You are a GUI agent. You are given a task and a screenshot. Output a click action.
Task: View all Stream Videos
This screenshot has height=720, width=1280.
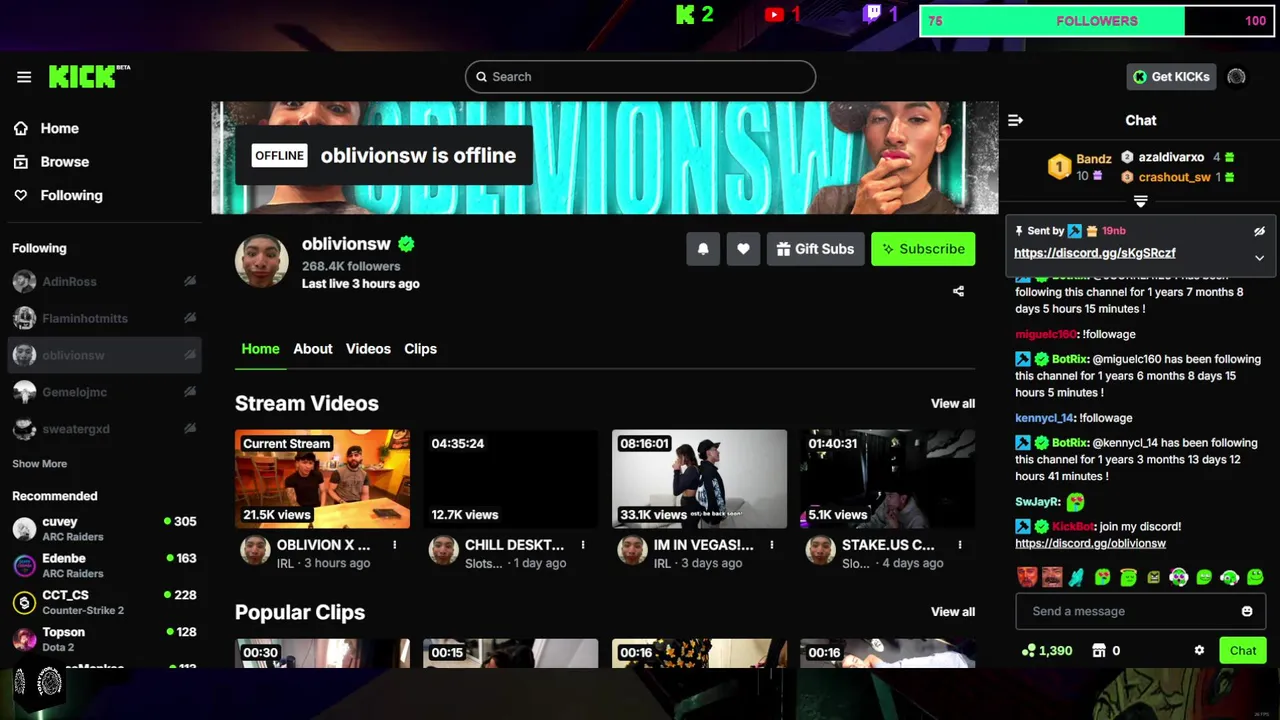953,404
